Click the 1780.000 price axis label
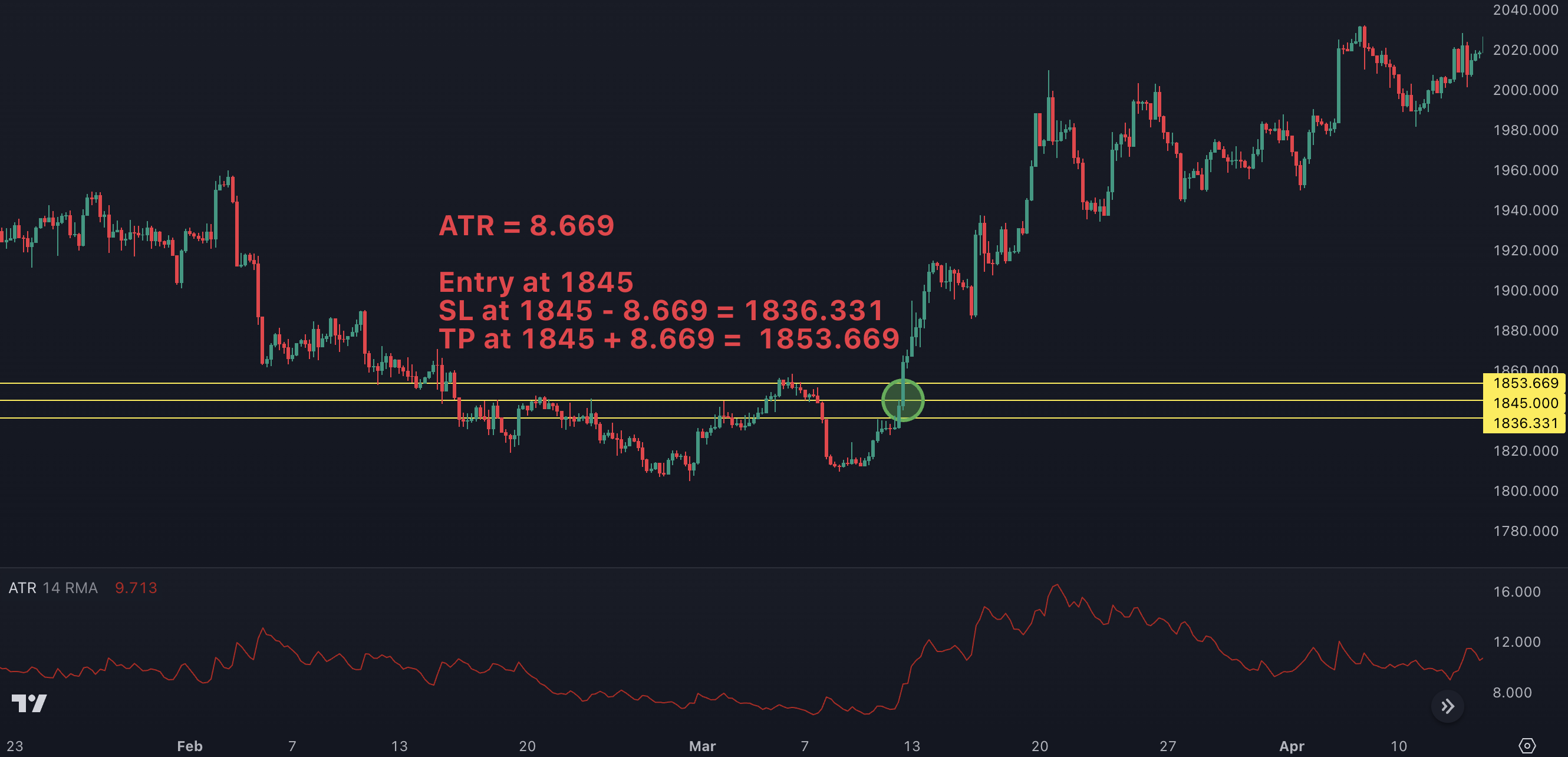 pyautogui.click(x=1525, y=531)
